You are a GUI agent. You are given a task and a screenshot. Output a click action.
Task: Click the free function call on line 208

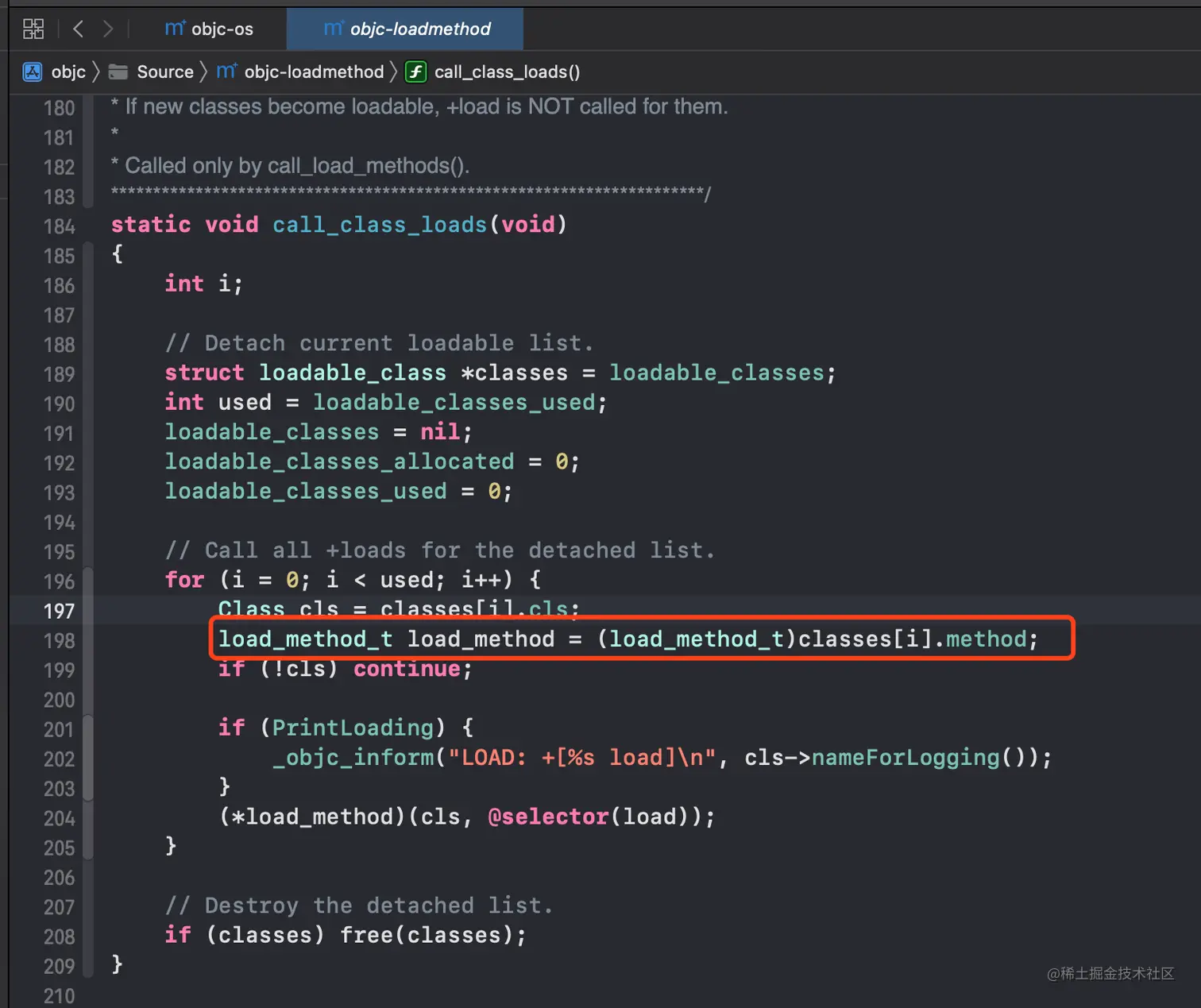click(366, 935)
